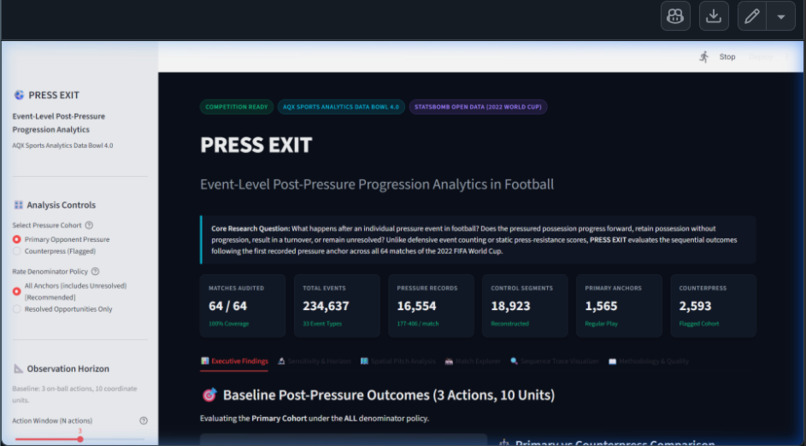Image resolution: width=806 pixels, height=446 pixels.
Task: Click the globe icon beside PRESS EXIT sidebar title
Action: pos(19,95)
